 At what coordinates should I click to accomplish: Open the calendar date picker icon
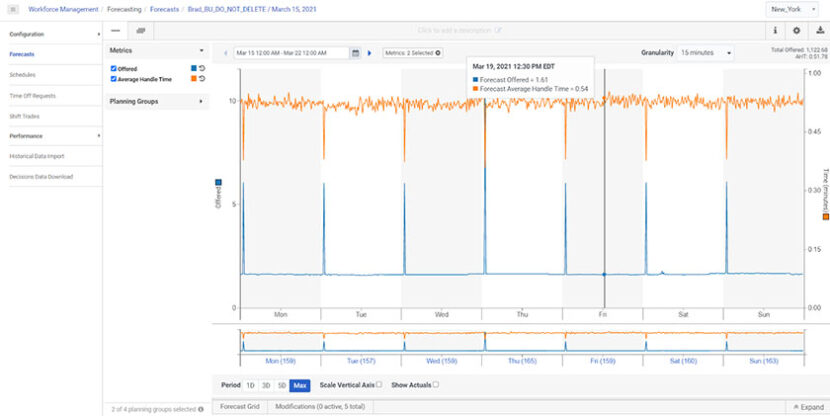click(x=355, y=53)
